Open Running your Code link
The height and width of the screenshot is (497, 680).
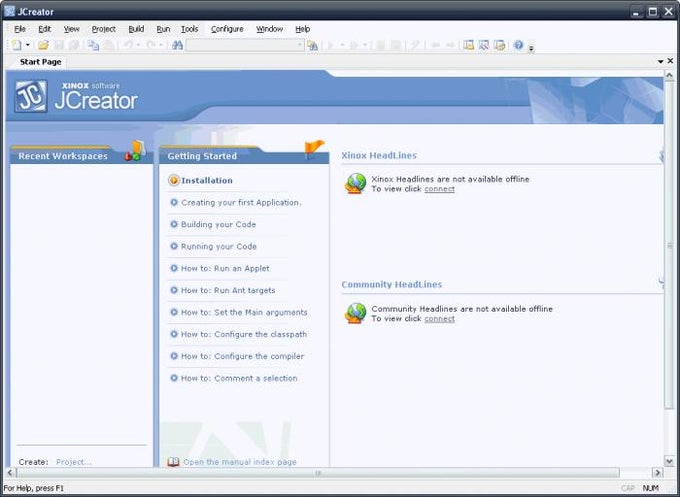219,246
